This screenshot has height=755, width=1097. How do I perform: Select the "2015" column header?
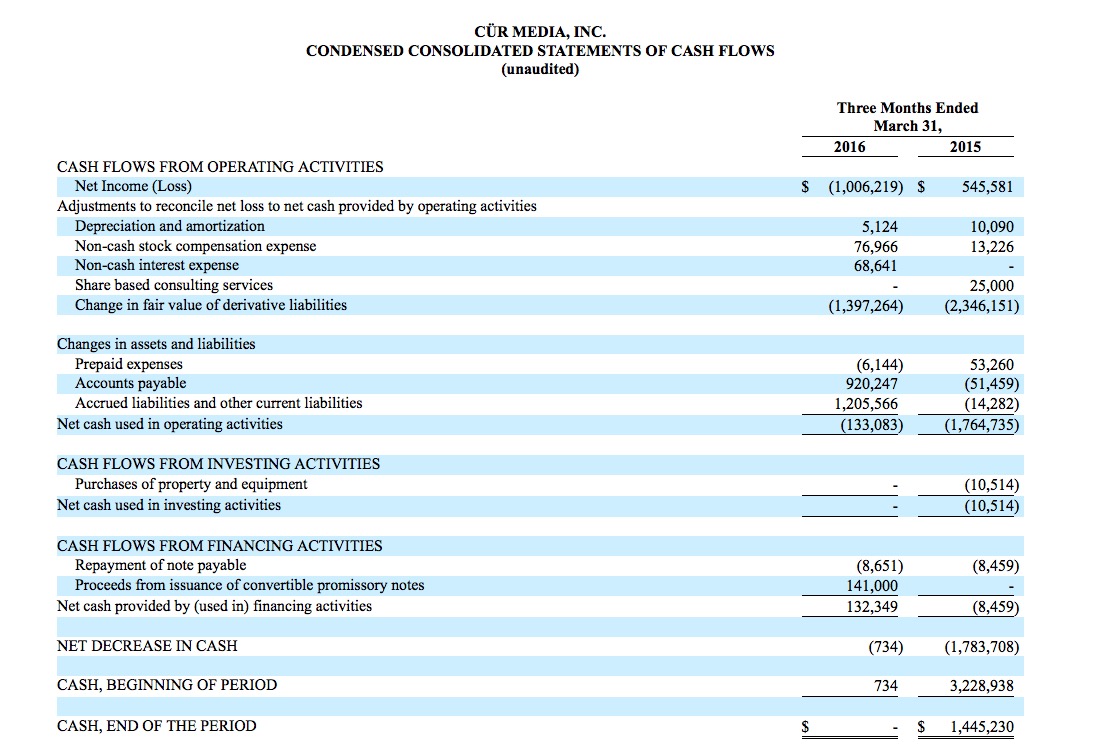pos(965,147)
